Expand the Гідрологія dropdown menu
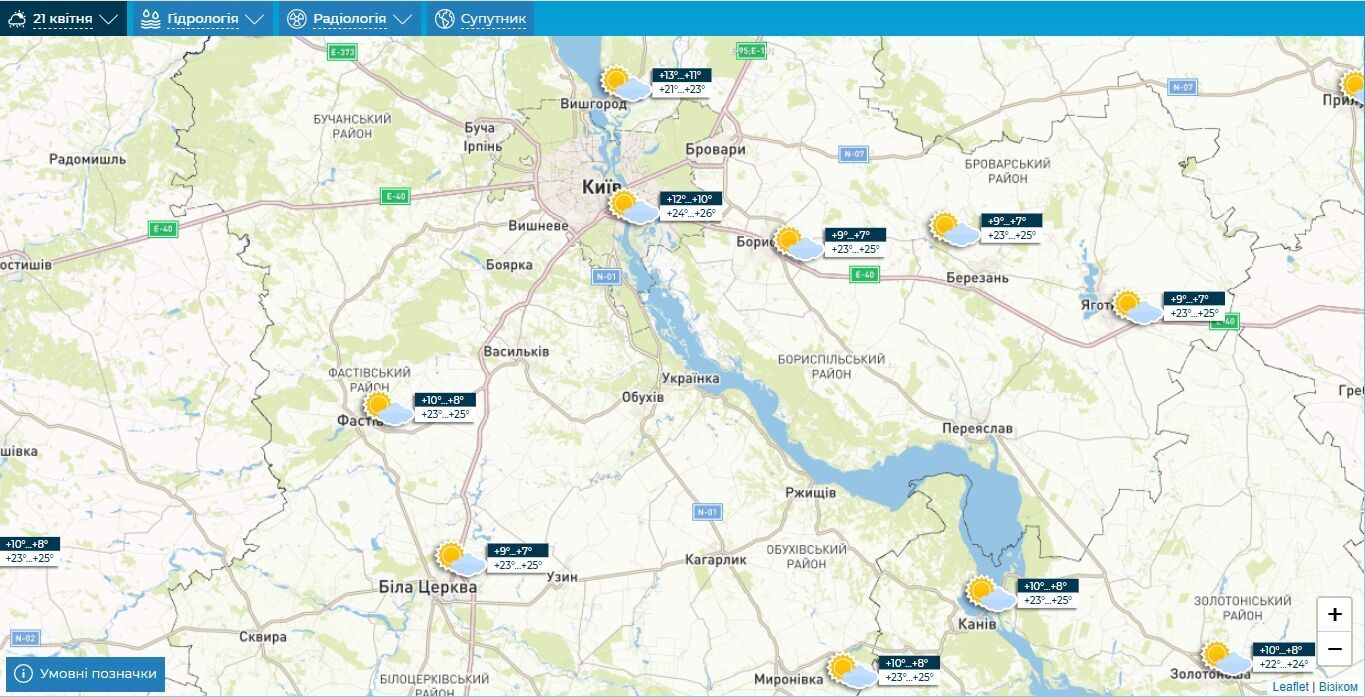The width and height of the screenshot is (1365, 697). 203,19
